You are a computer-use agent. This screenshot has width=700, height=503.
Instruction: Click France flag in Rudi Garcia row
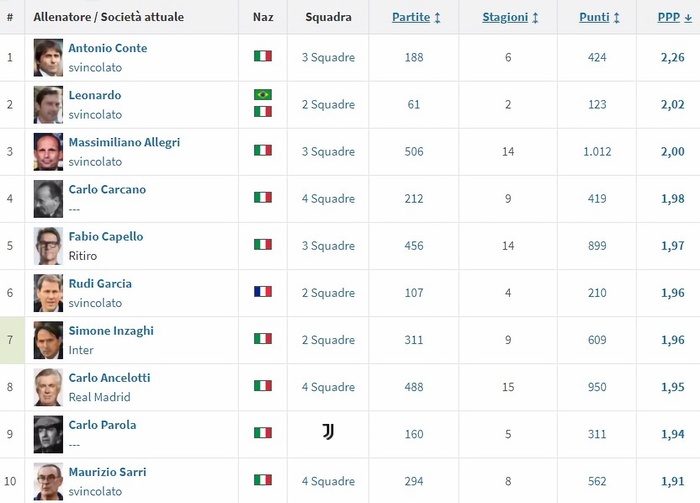click(x=263, y=291)
